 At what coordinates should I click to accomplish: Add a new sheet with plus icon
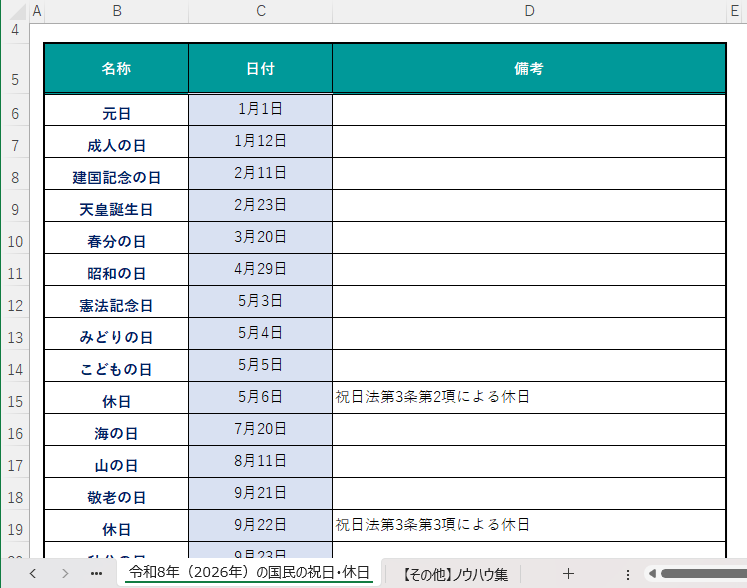click(x=568, y=574)
